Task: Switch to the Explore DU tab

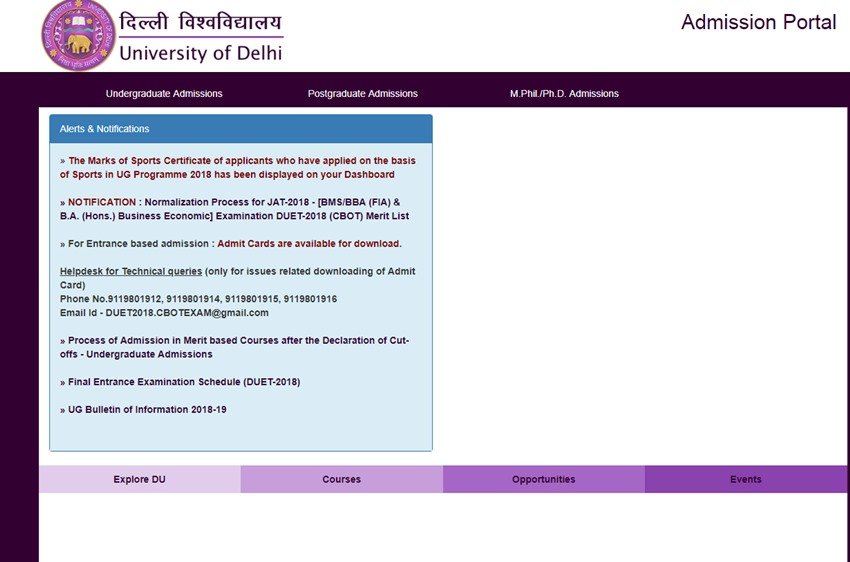Action: (x=139, y=479)
